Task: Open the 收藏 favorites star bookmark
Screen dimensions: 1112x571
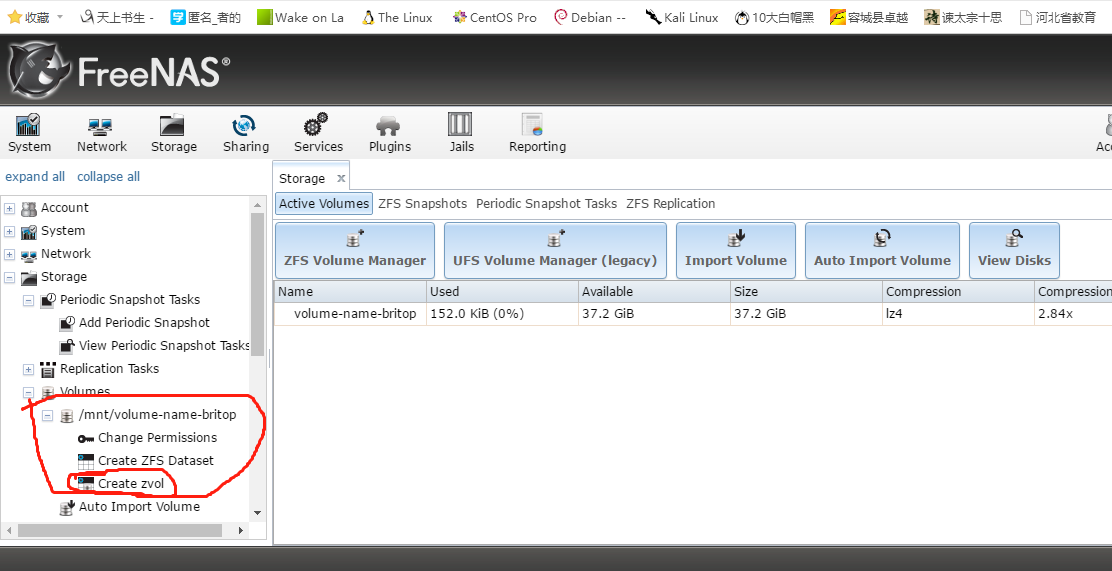Action: [x=28, y=17]
